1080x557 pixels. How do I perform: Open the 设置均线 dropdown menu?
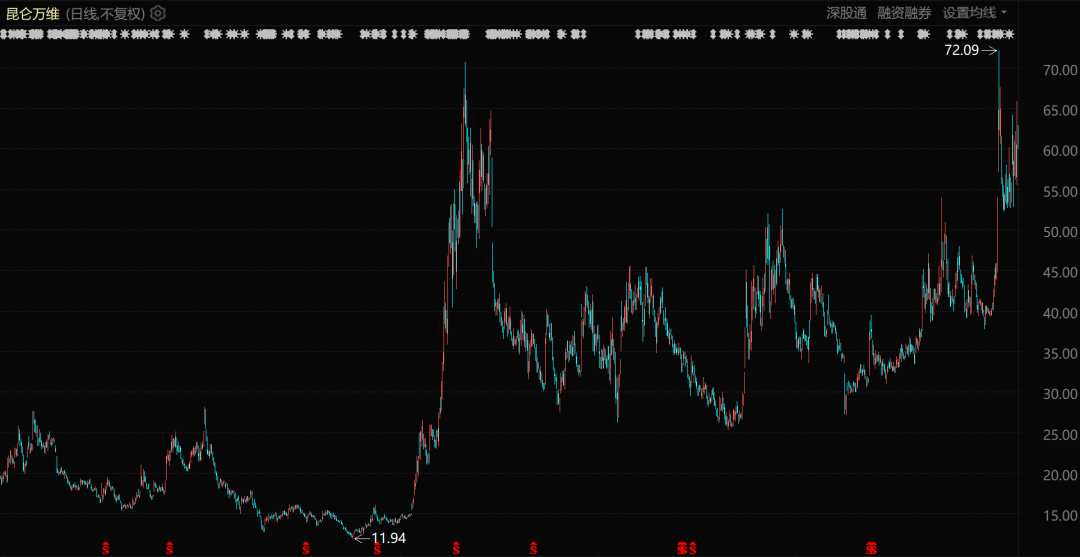(975, 13)
